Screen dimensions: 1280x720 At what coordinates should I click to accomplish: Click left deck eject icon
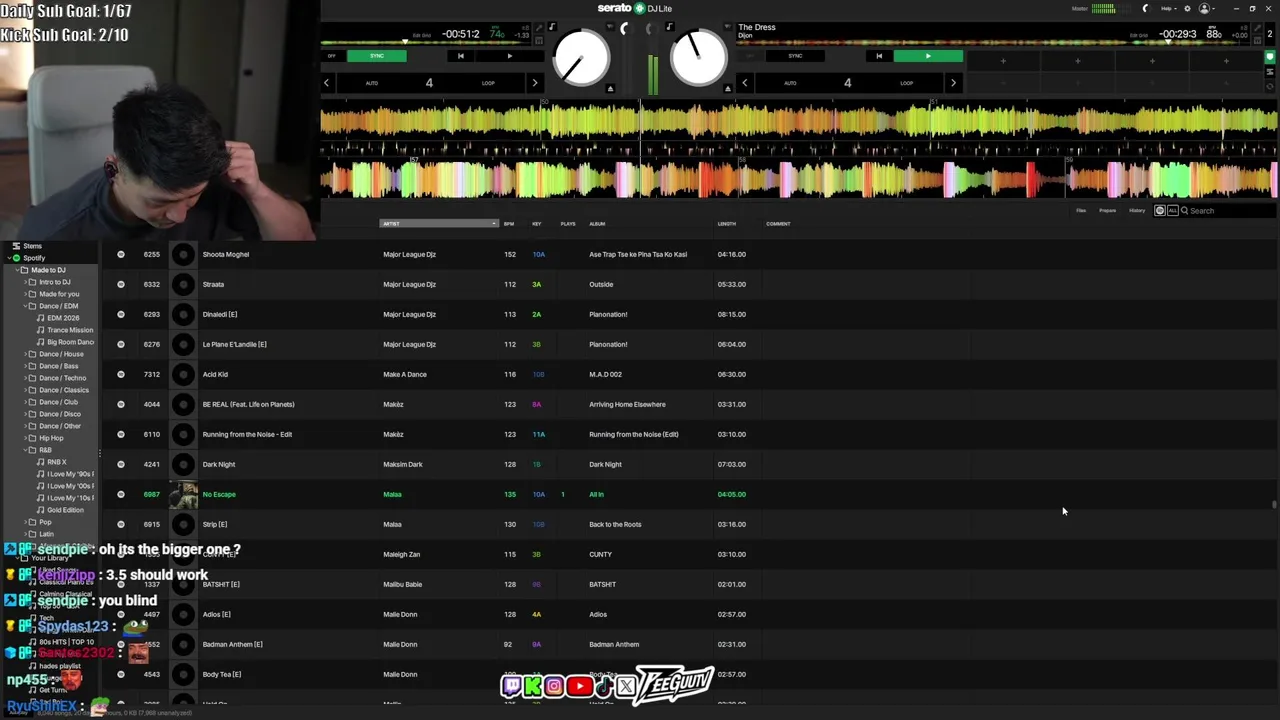(x=610, y=89)
